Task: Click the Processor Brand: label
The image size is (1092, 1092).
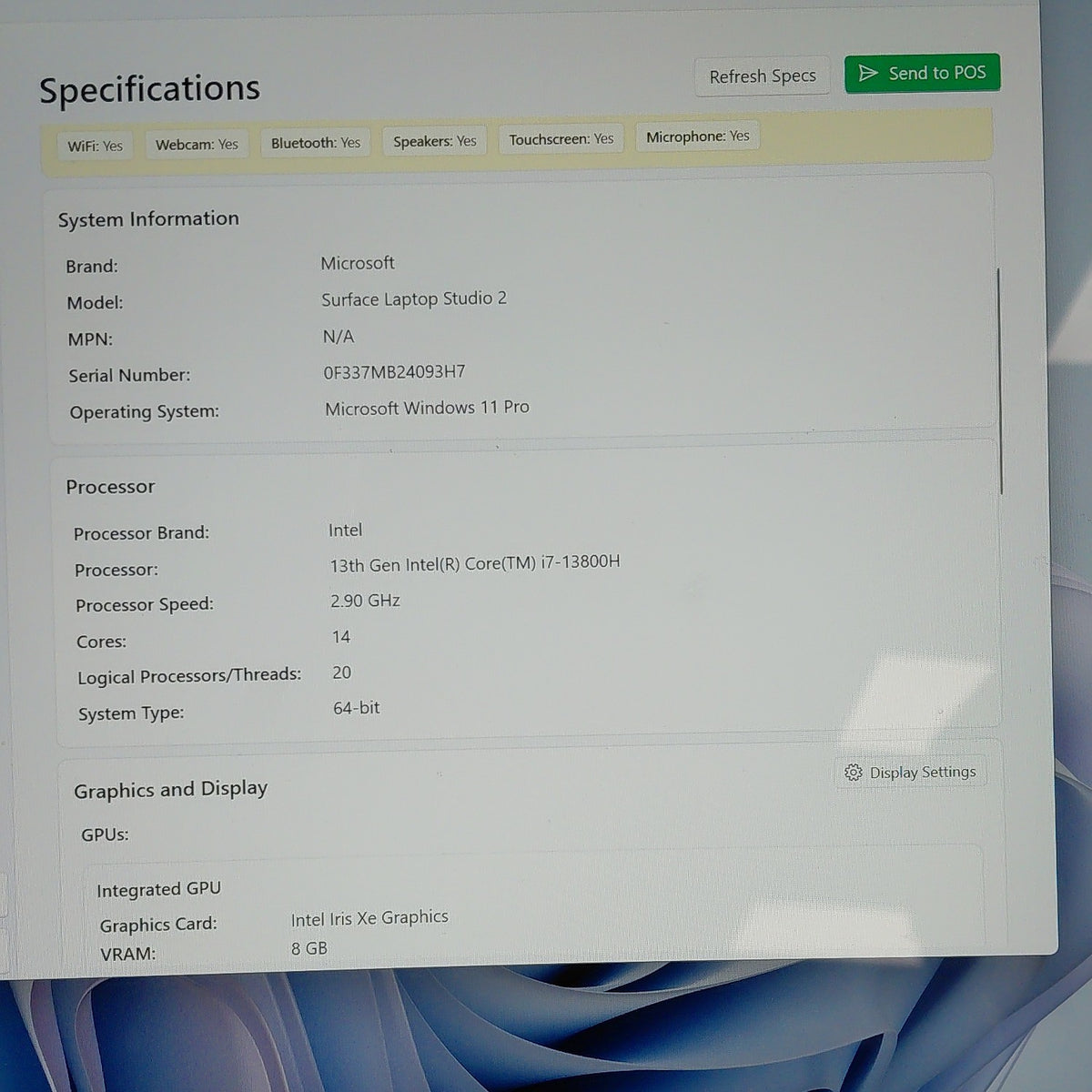Action: pyautogui.click(x=141, y=533)
